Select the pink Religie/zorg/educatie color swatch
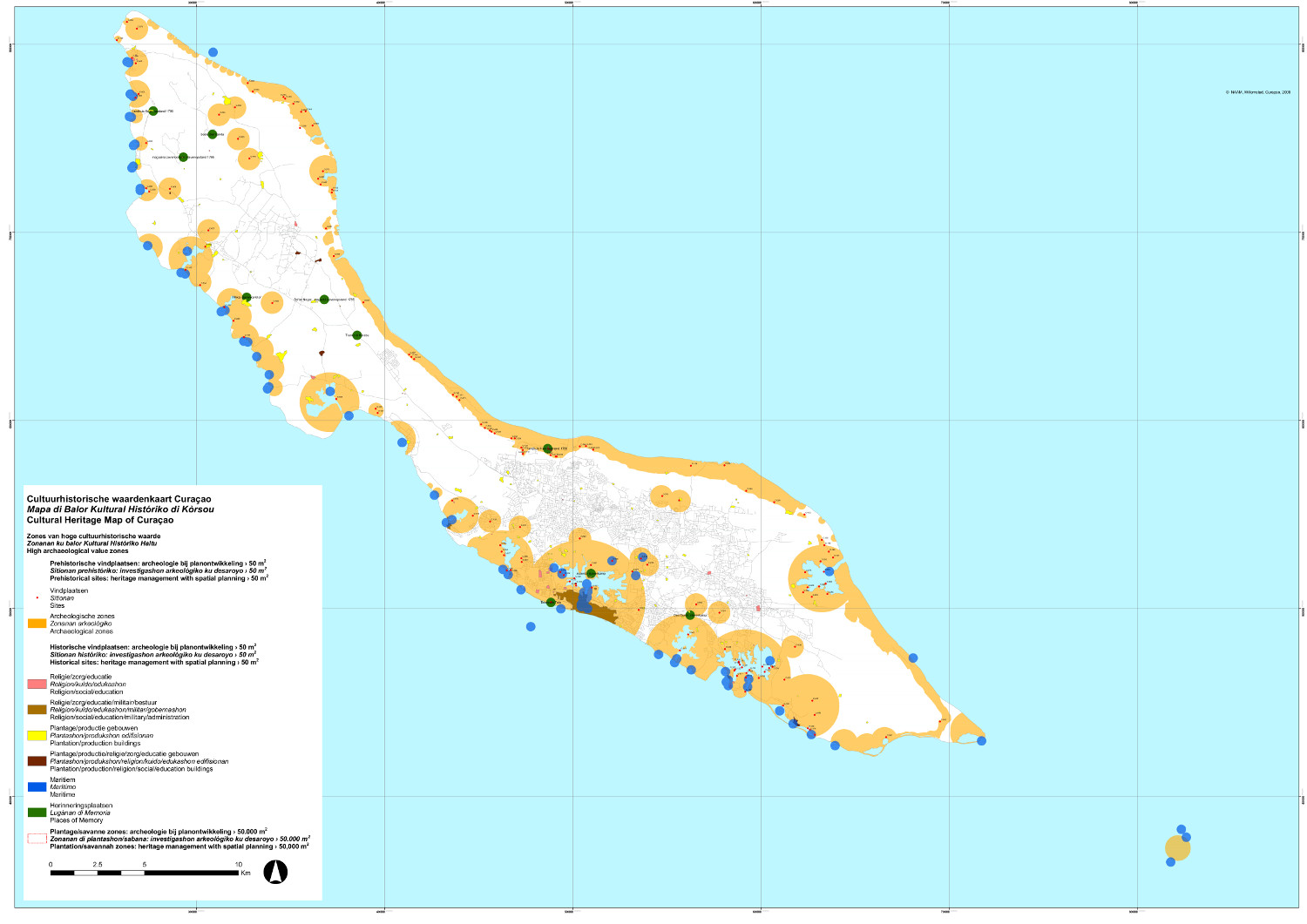The image size is (1307, 924). pos(35,684)
